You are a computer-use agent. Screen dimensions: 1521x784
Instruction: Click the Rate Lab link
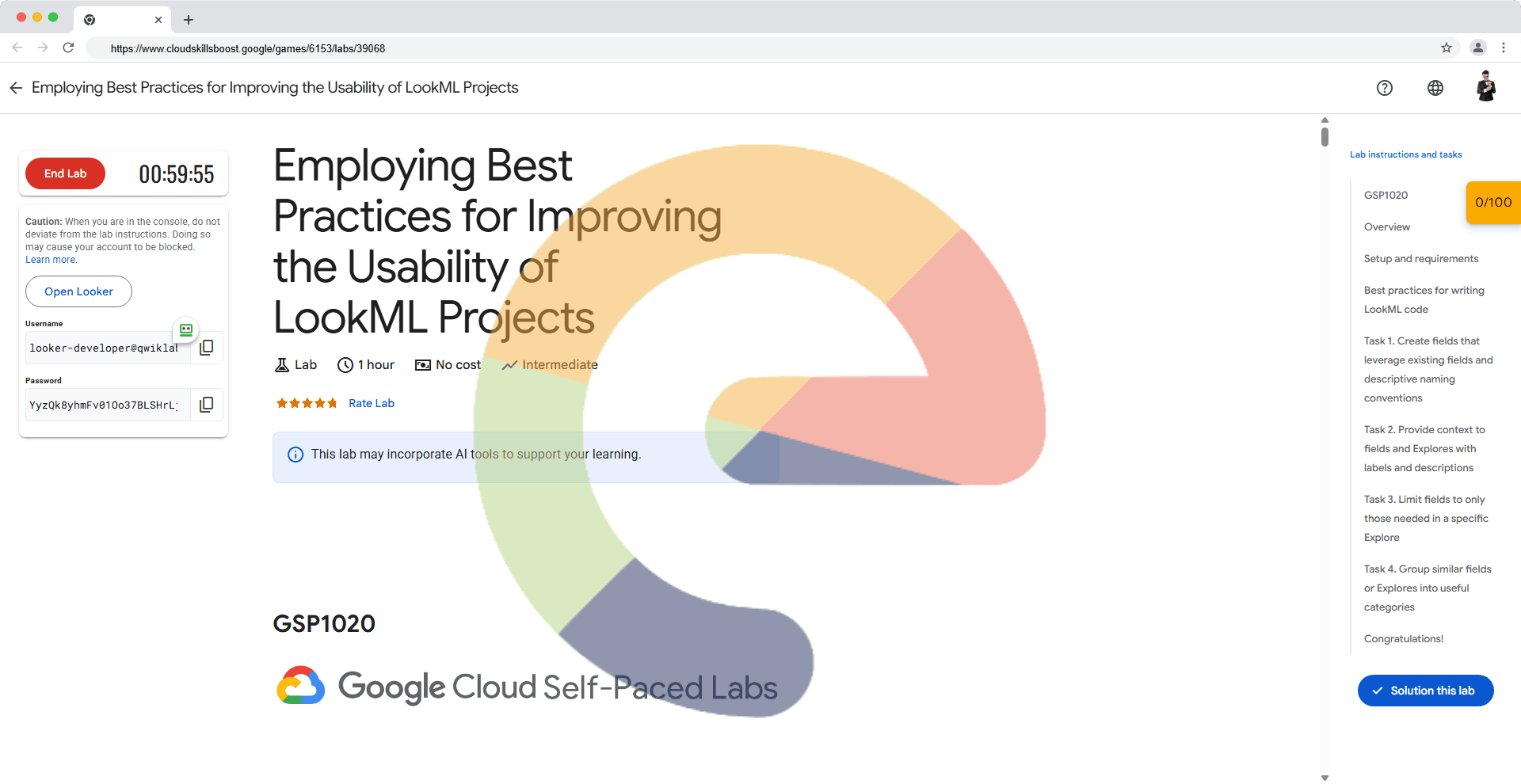point(371,403)
